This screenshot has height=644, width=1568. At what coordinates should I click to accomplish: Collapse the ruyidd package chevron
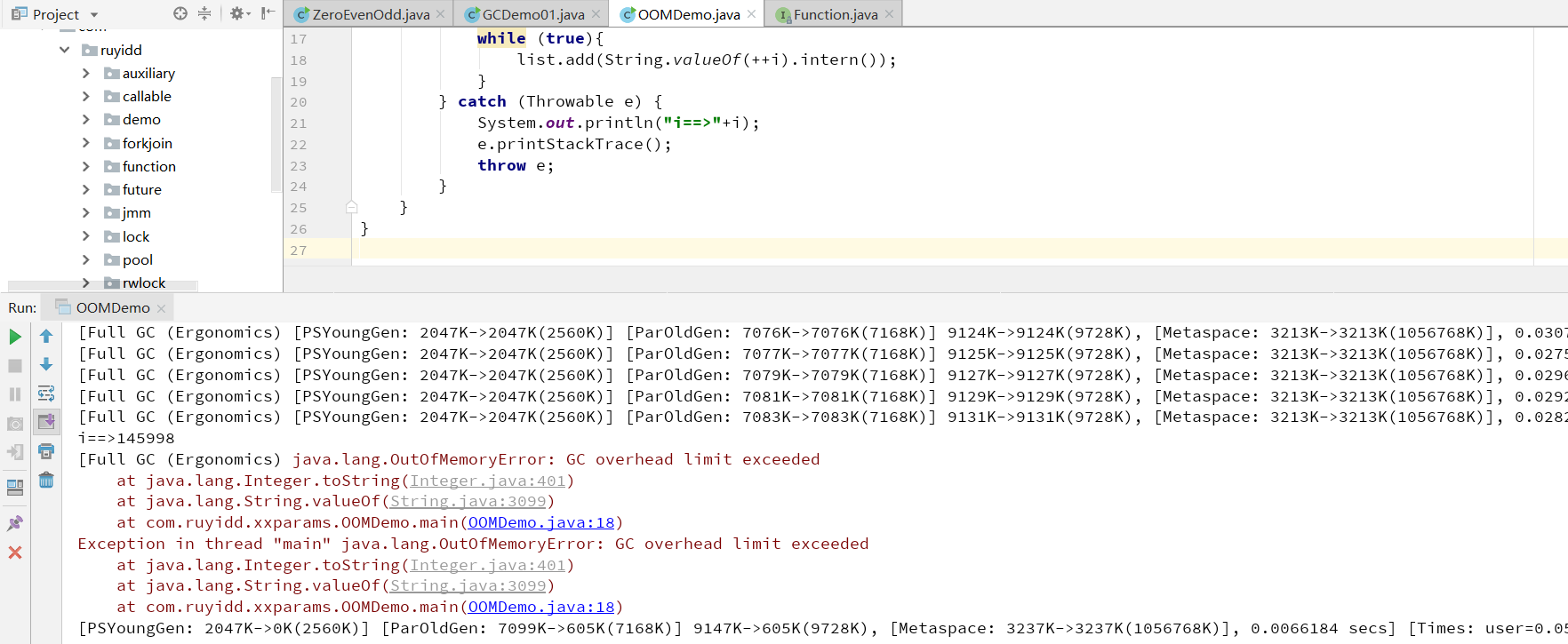point(64,50)
